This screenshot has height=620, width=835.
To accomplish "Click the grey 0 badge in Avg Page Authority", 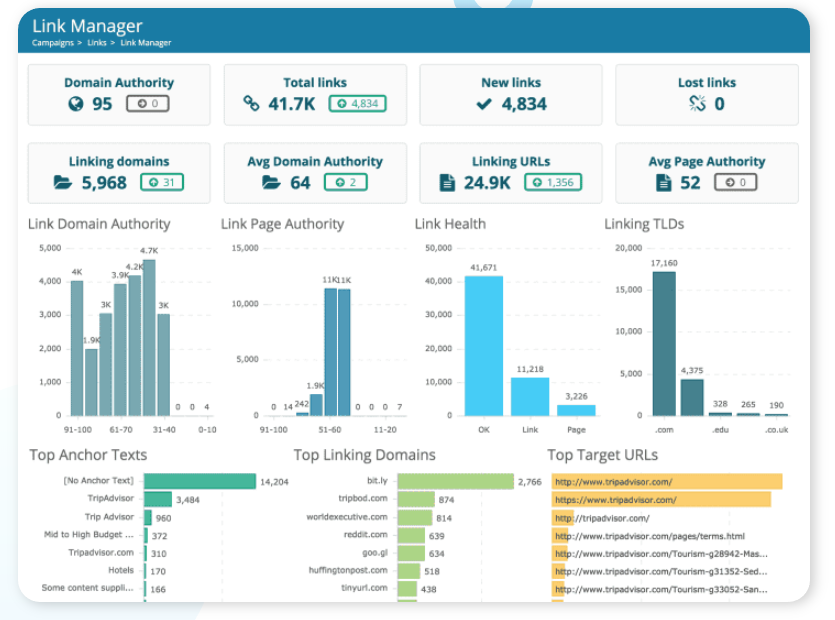I will [735, 182].
